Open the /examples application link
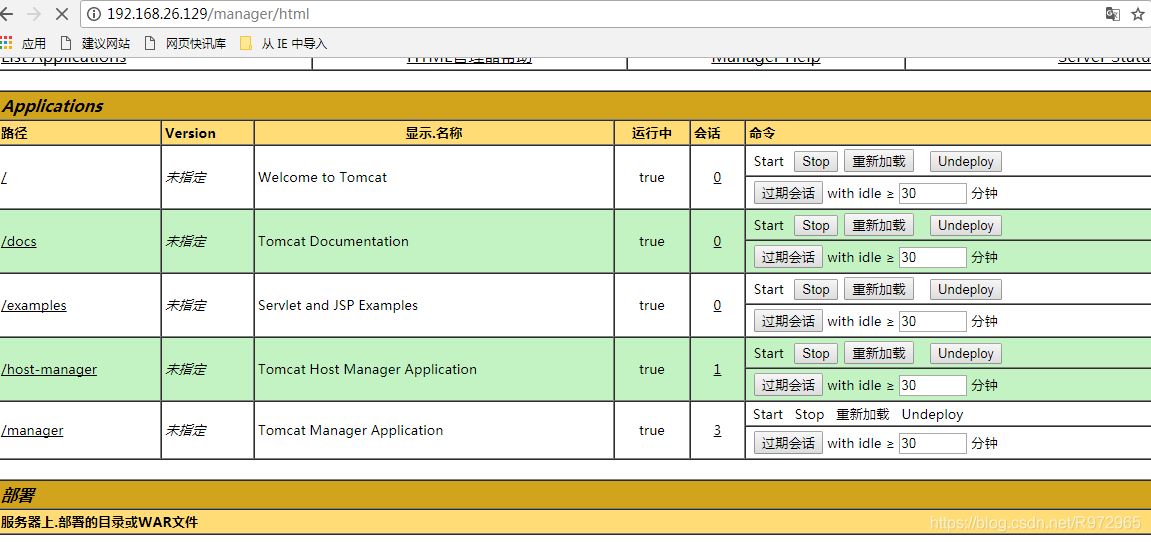 [34, 306]
